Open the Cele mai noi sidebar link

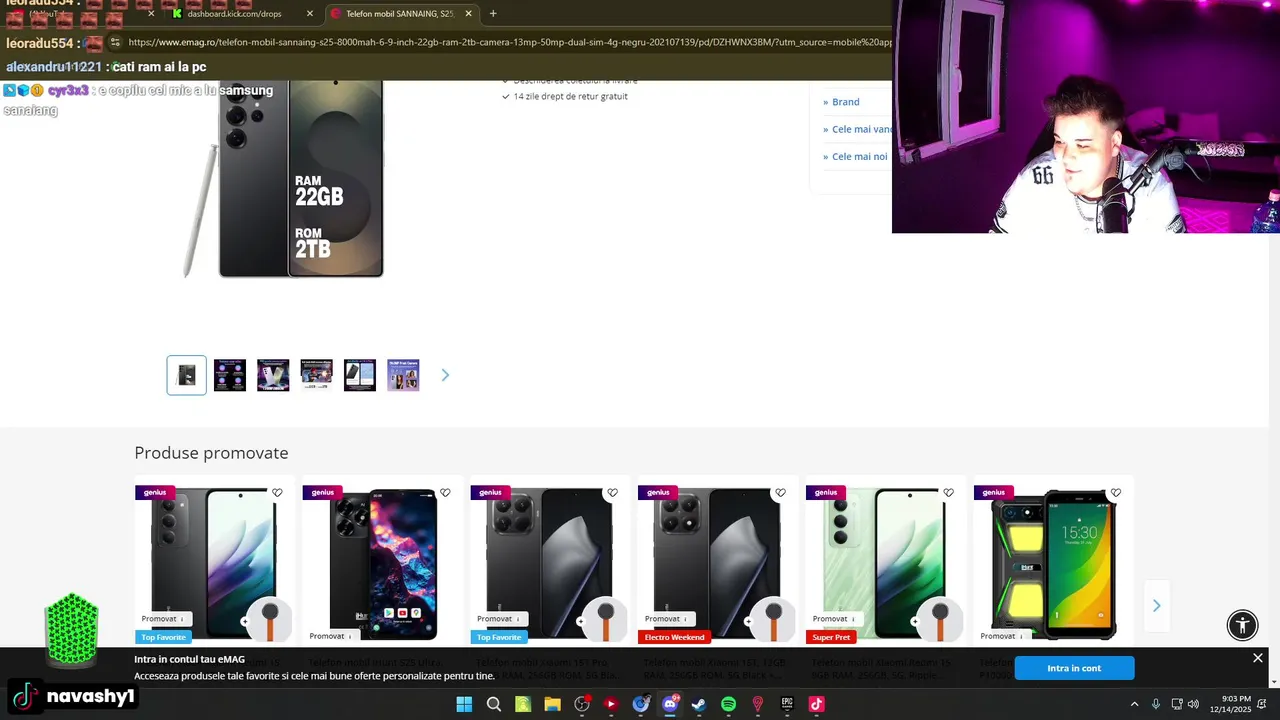pyautogui.click(x=860, y=157)
